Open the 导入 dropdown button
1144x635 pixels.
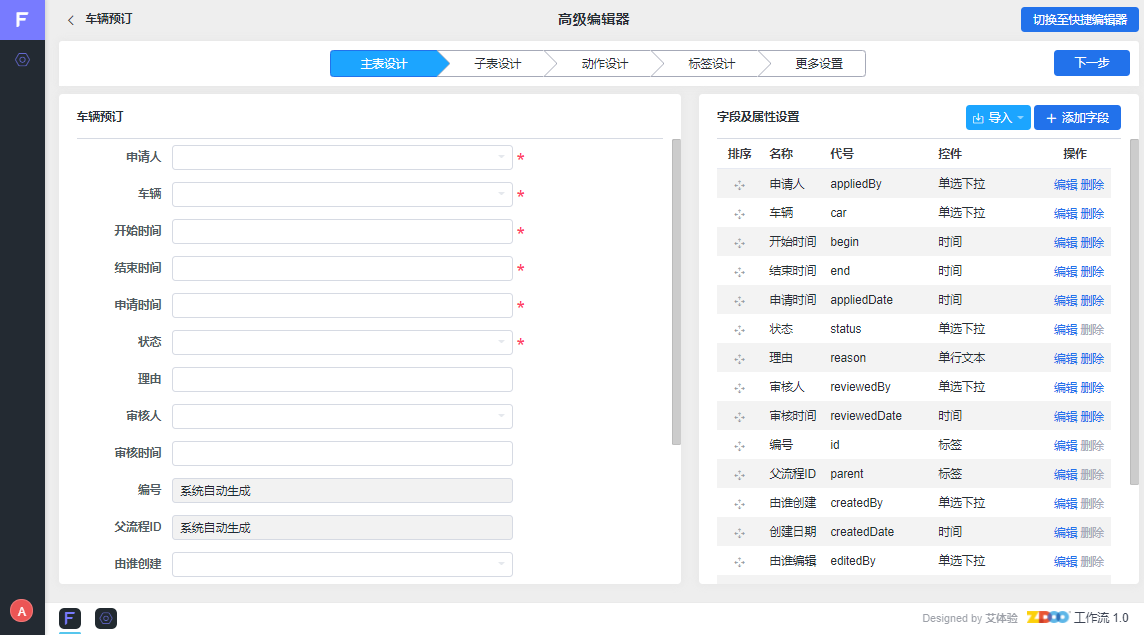pyautogui.click(x=998, y=118)
